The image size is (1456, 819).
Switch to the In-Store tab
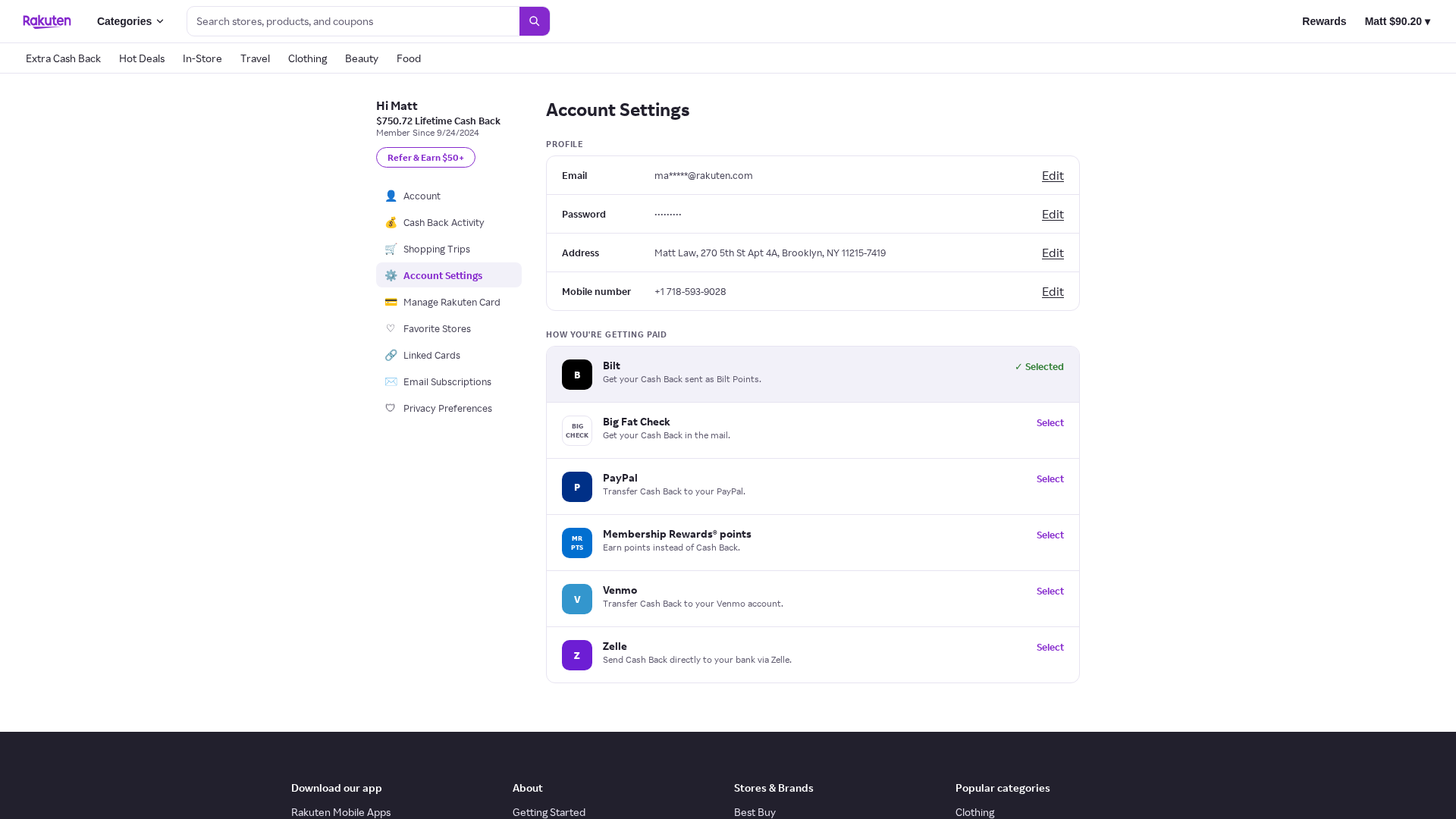pyautogui.click(x=202, y=58)
